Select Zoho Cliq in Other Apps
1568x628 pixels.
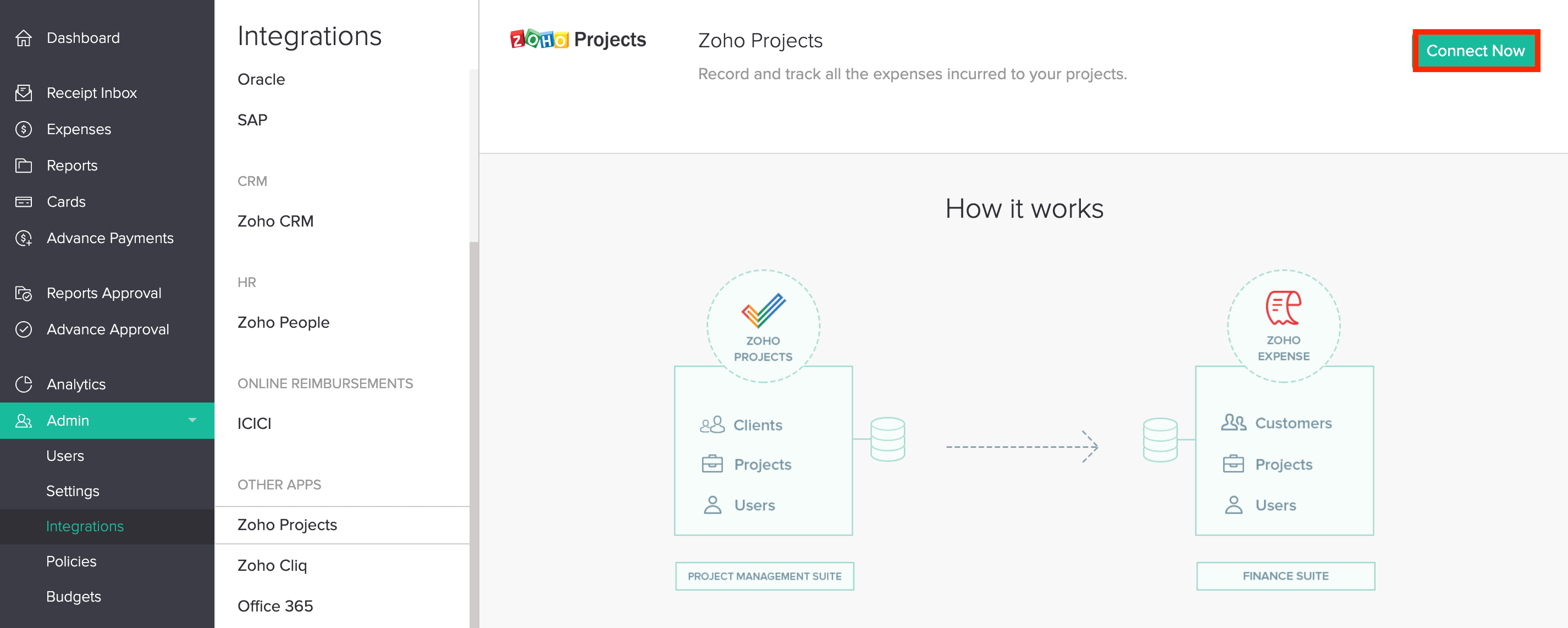(x=272, y=565)
